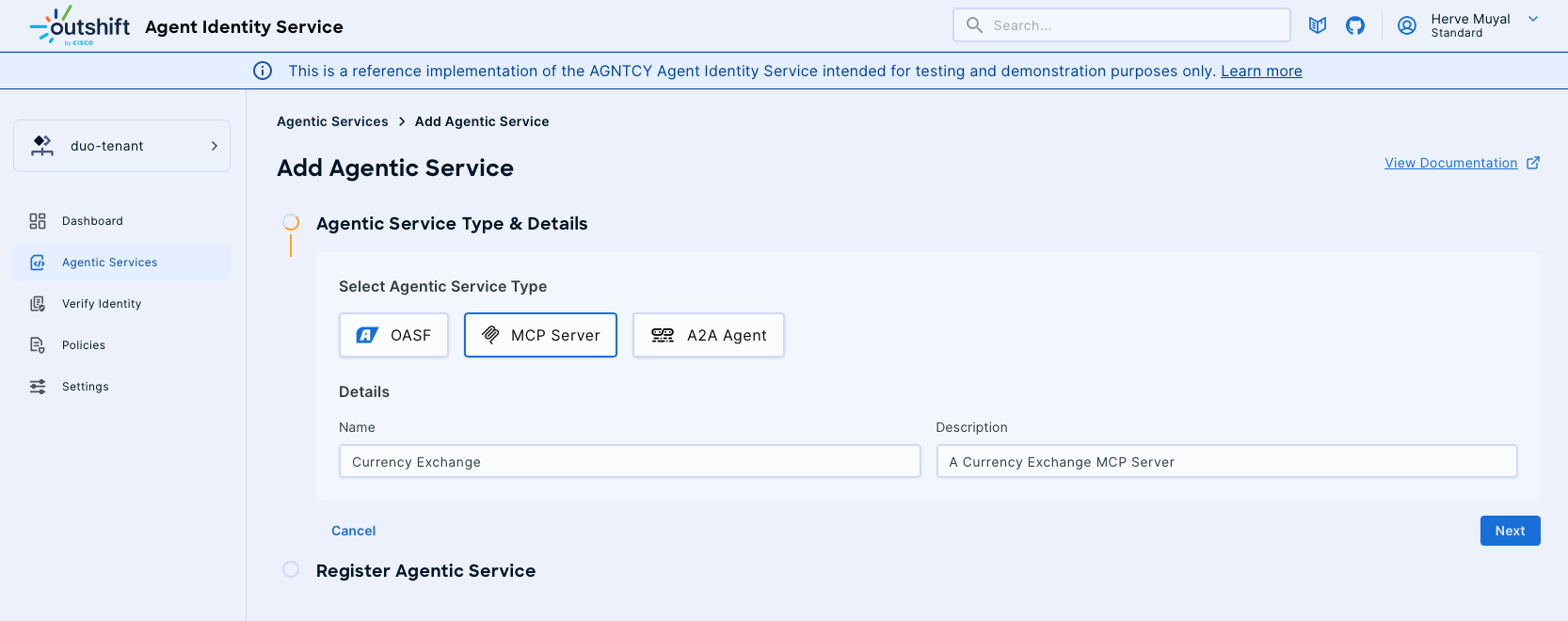Cancel adding the agentic service

(353, 531)
